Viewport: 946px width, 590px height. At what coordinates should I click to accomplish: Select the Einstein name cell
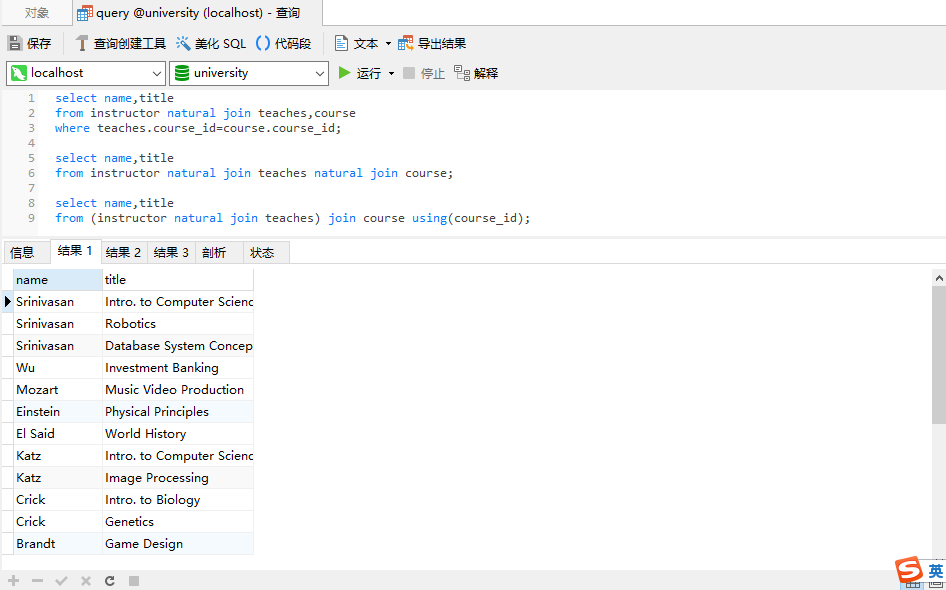tap(58, 412)
